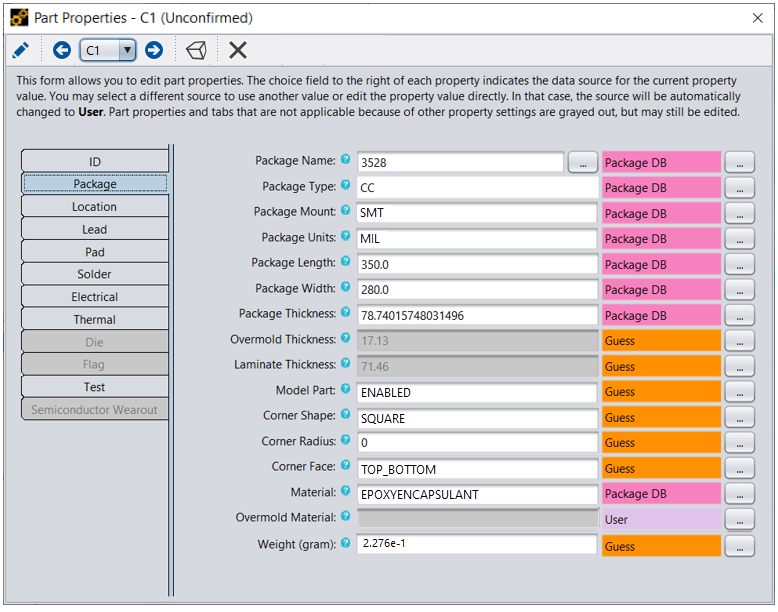The width and height of the screenshot is (778, 612).
Task: Click help icon beside Package Units
Action: [346, 236]
